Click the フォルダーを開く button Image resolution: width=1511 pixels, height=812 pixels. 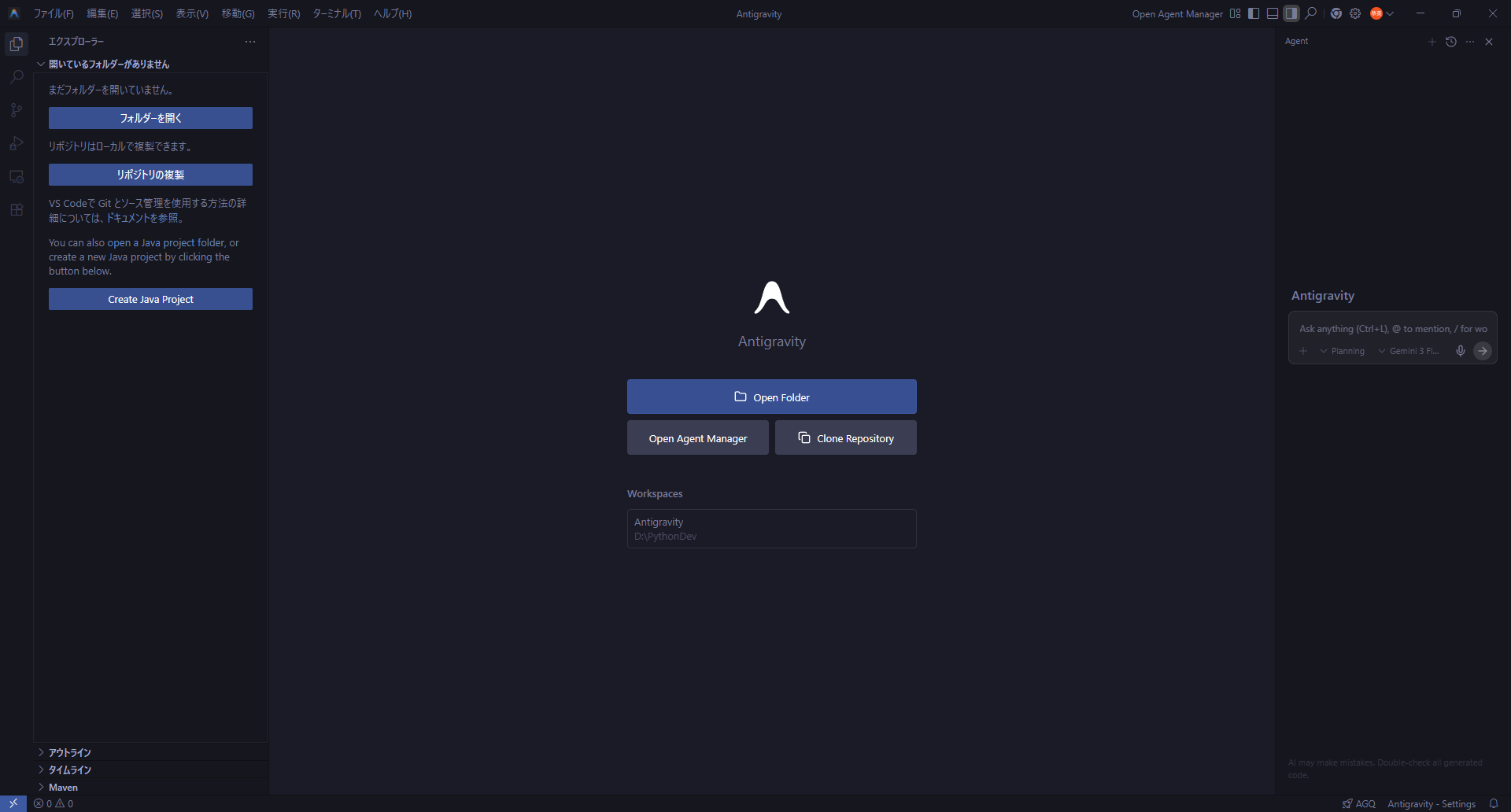(x=150, y=118)
